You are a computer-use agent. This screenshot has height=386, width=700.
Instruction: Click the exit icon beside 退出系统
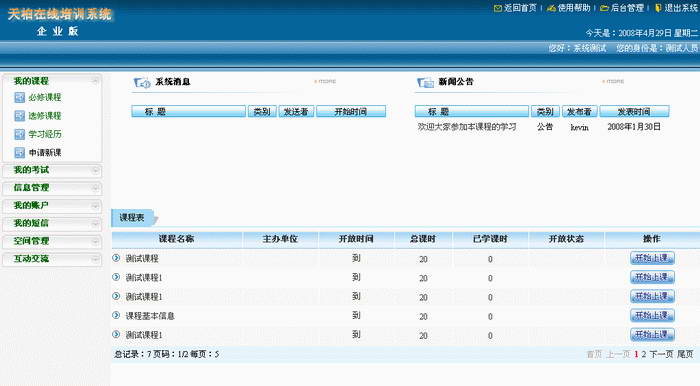(658, 8)
